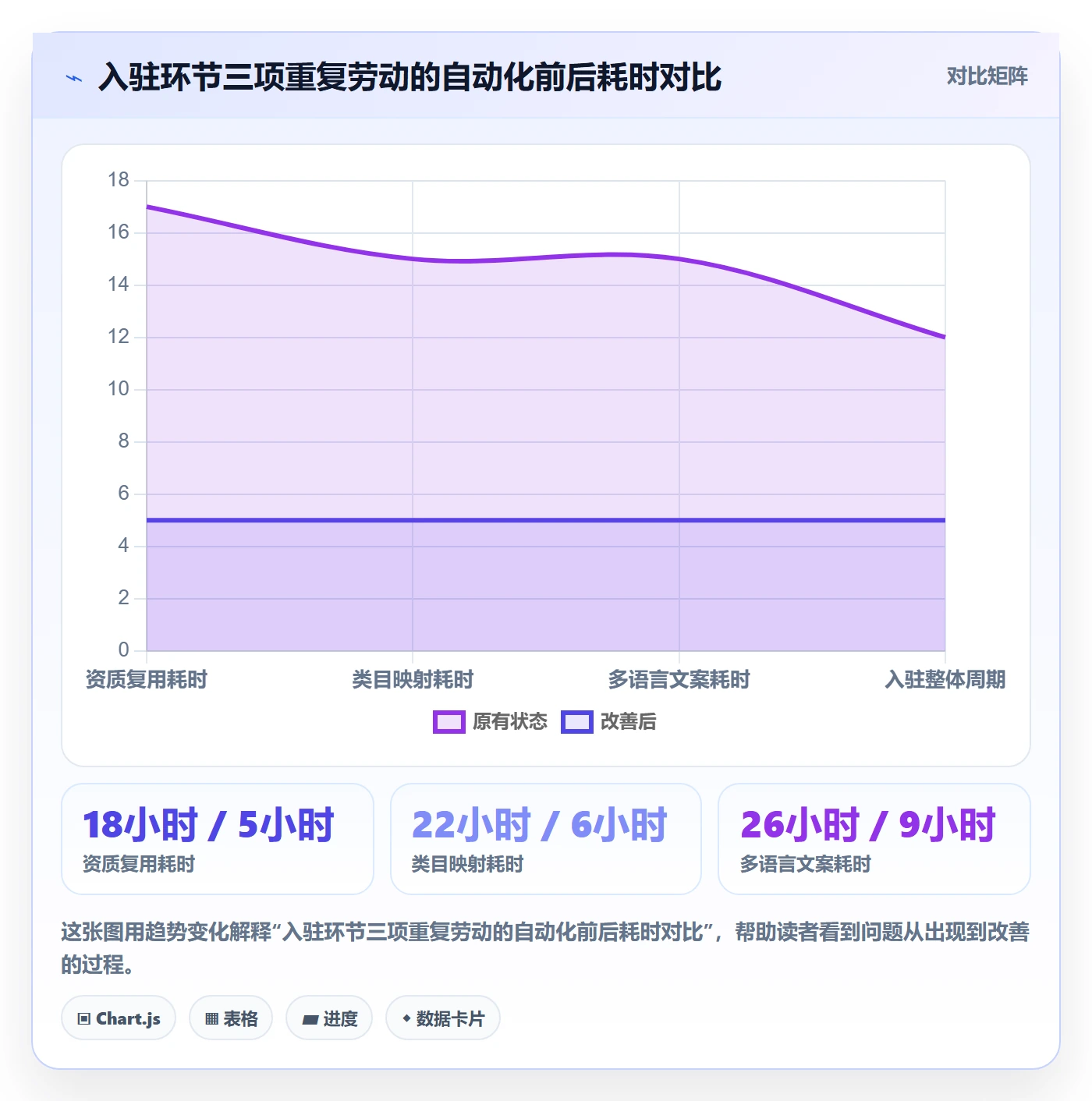
Task: Click the diamond icon in the 数据卡片 chip
Action: [x=406, y=1018]
